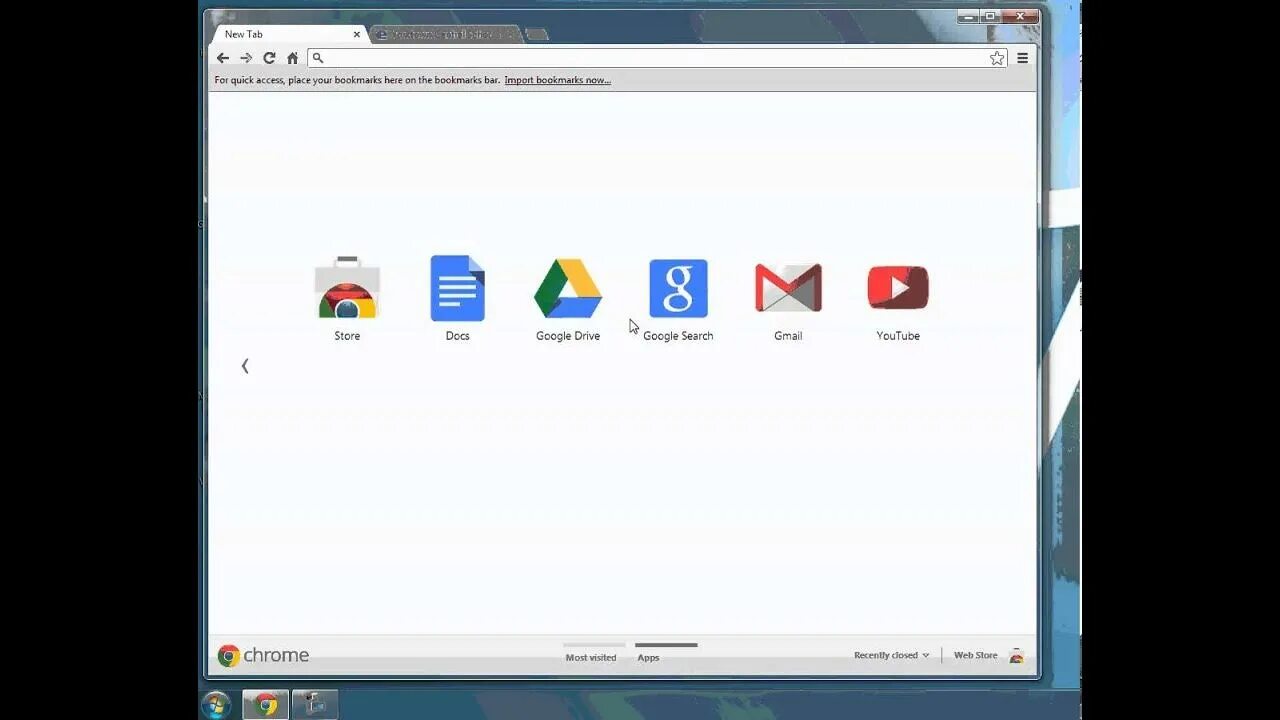Click Chrome in the taskbar

[x=265, y=704]
